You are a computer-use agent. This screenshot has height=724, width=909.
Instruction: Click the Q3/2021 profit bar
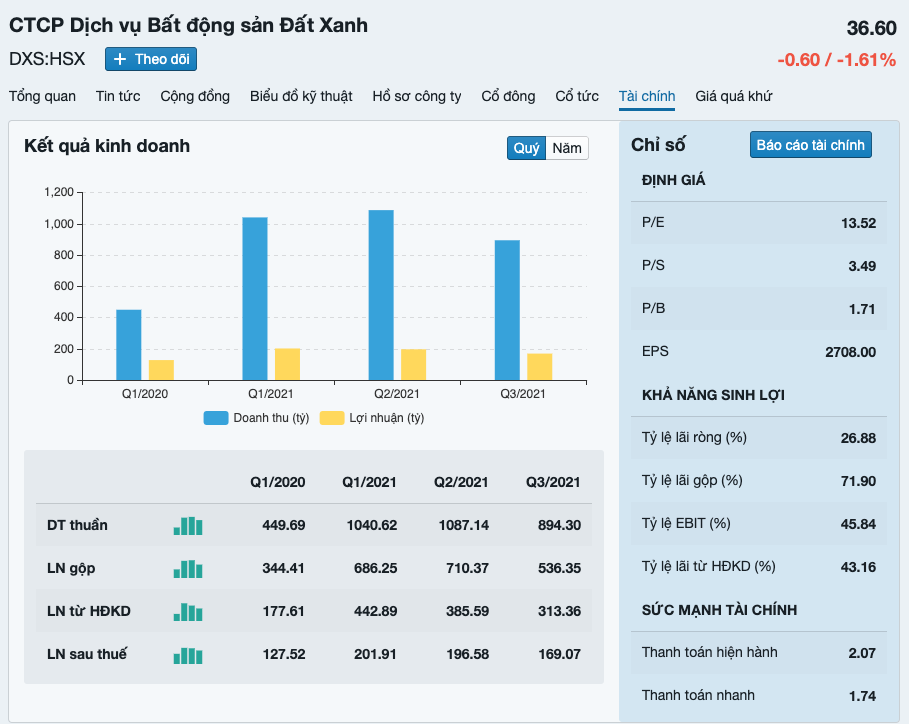pos(540,367)
